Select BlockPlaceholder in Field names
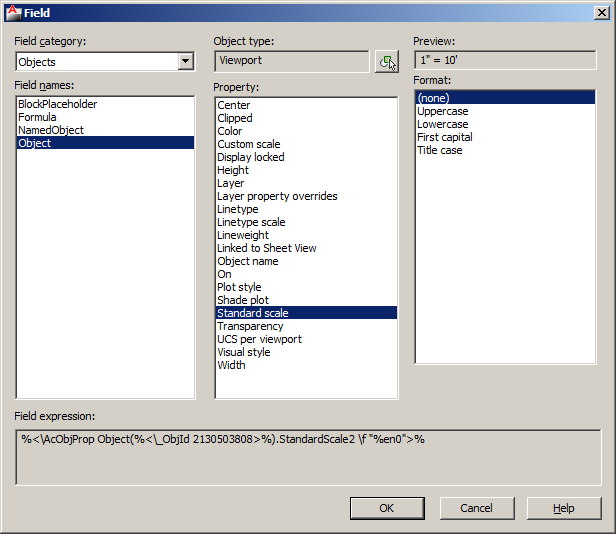Image resolution: width=616 pixels, height=534 pixels. click(105, 104)
